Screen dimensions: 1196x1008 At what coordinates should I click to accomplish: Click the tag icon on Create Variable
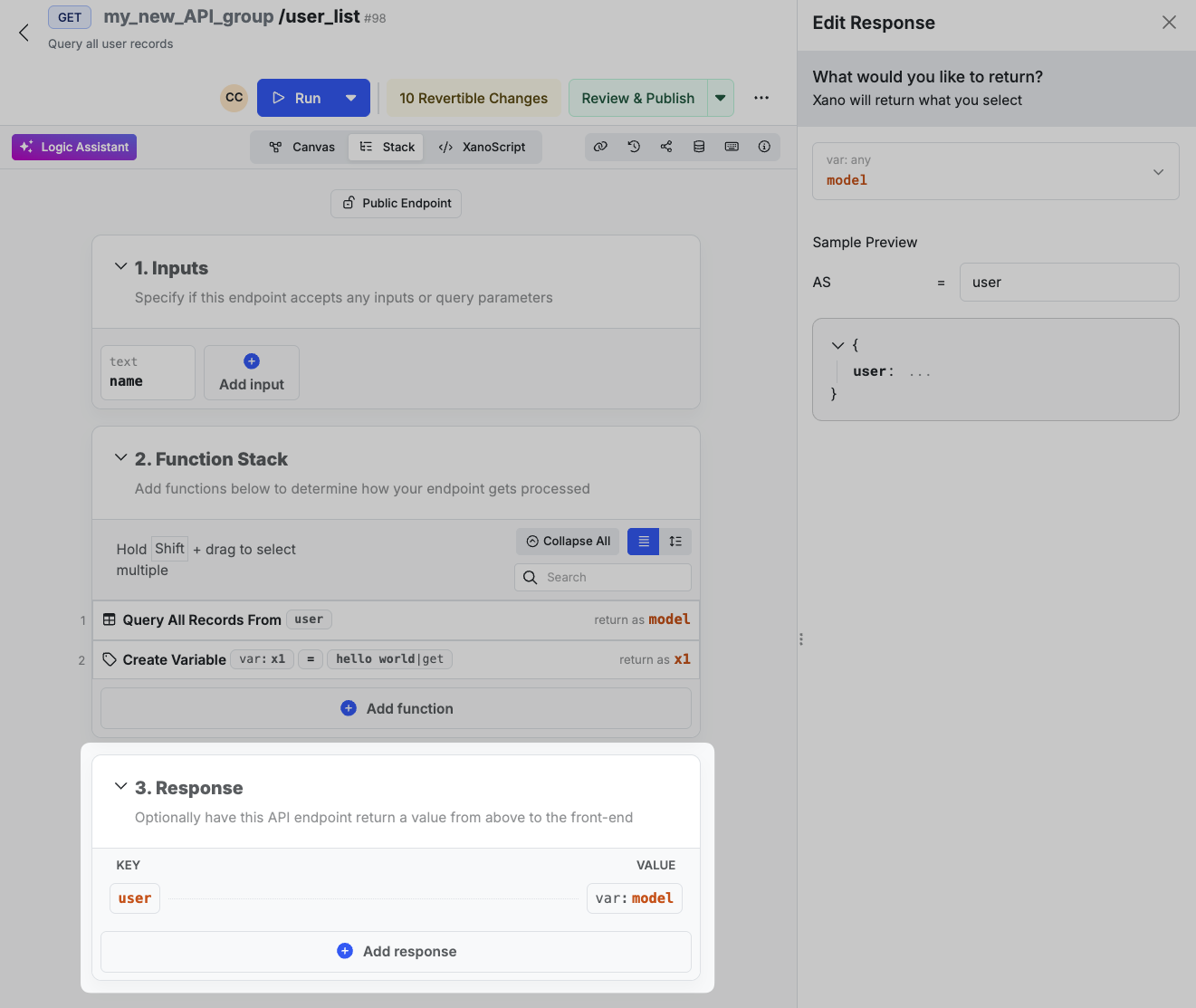coord(110,659)
